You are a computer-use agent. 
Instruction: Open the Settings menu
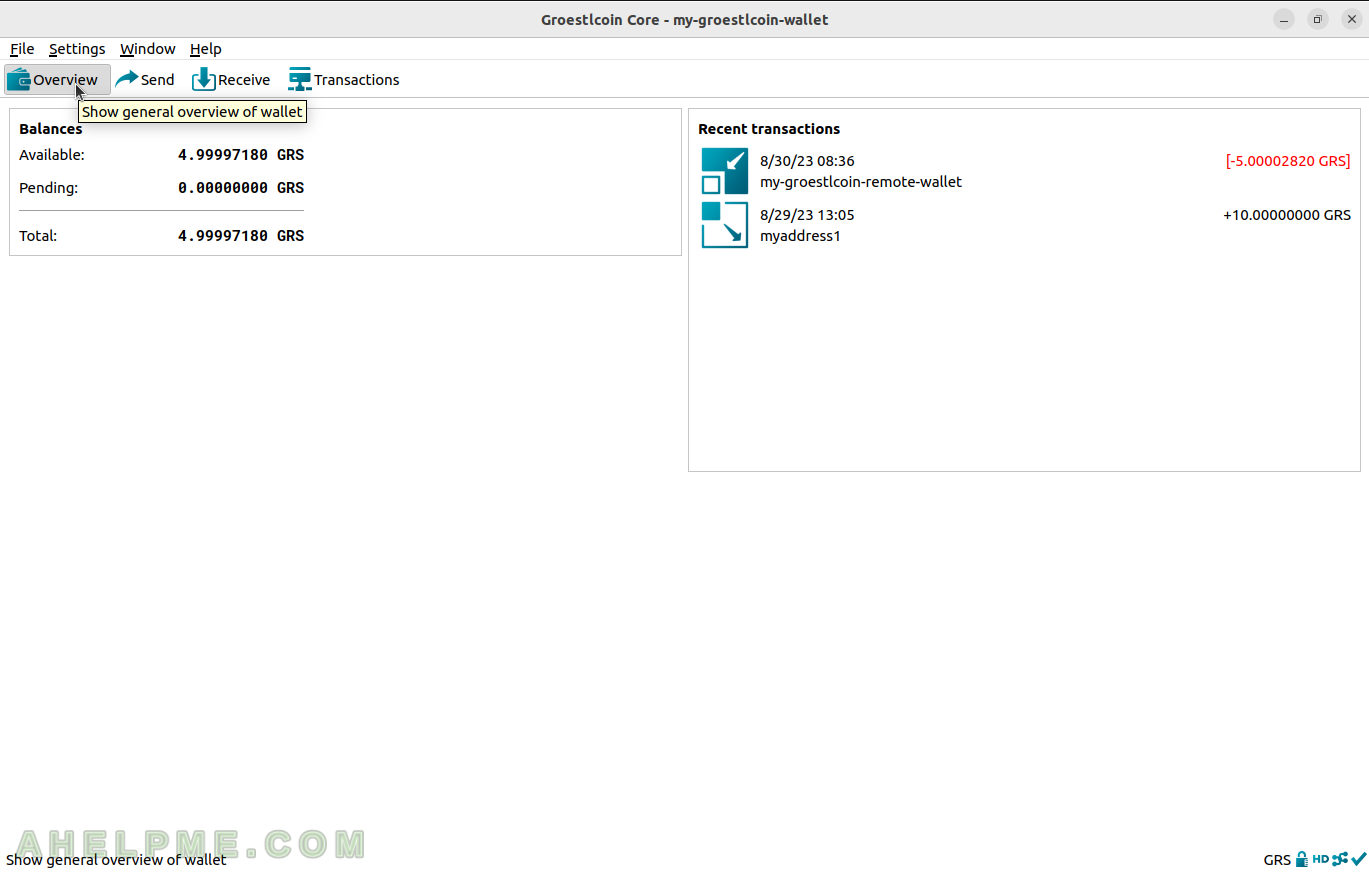(77, 49)
